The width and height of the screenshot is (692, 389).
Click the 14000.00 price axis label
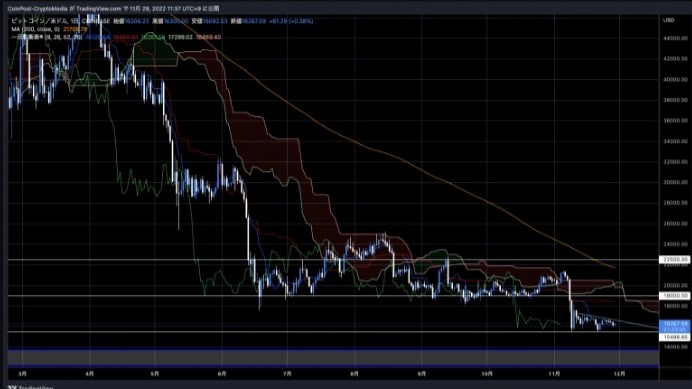[675, 347]
